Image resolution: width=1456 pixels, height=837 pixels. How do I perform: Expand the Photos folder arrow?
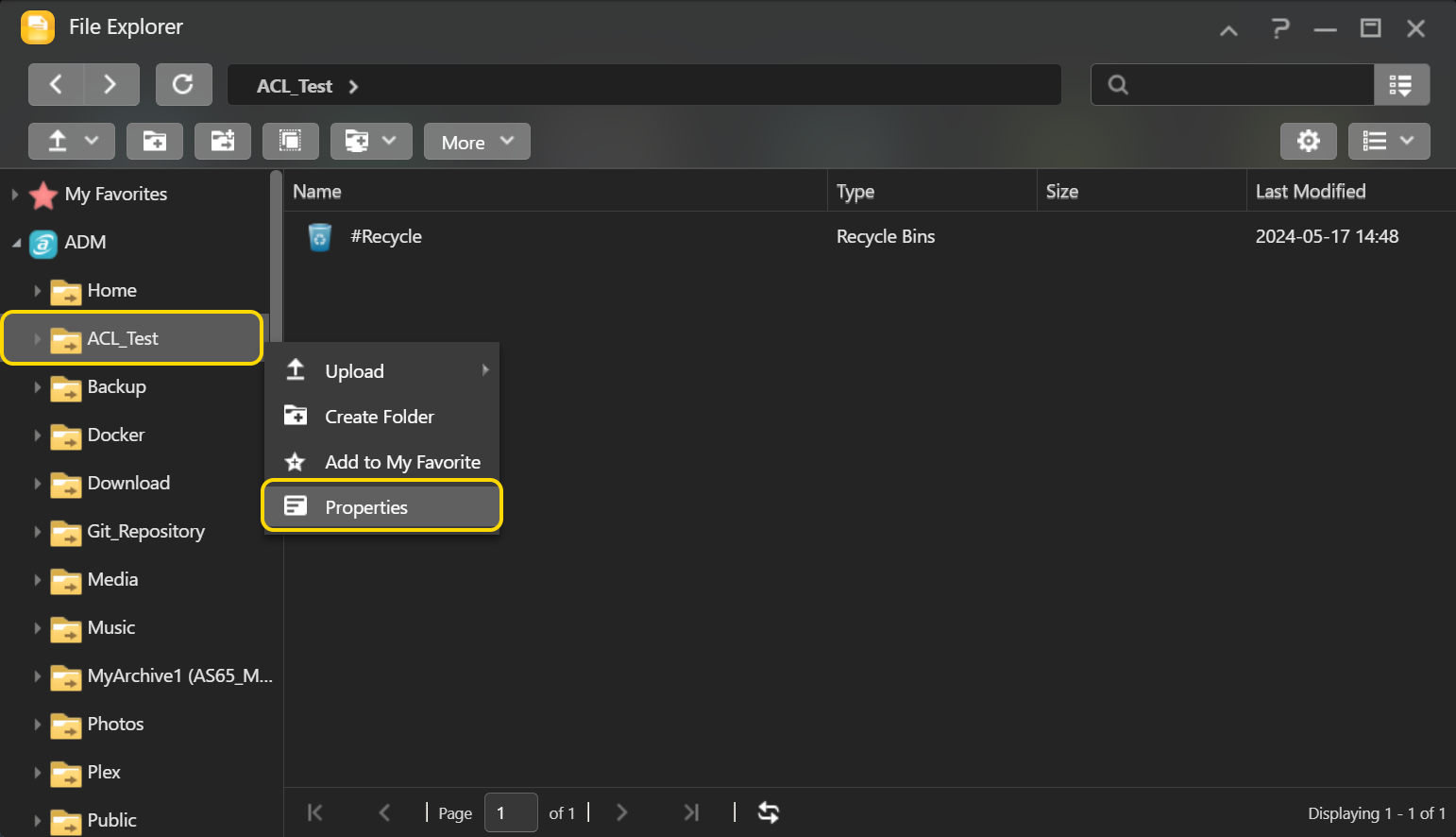pos(37,725)
